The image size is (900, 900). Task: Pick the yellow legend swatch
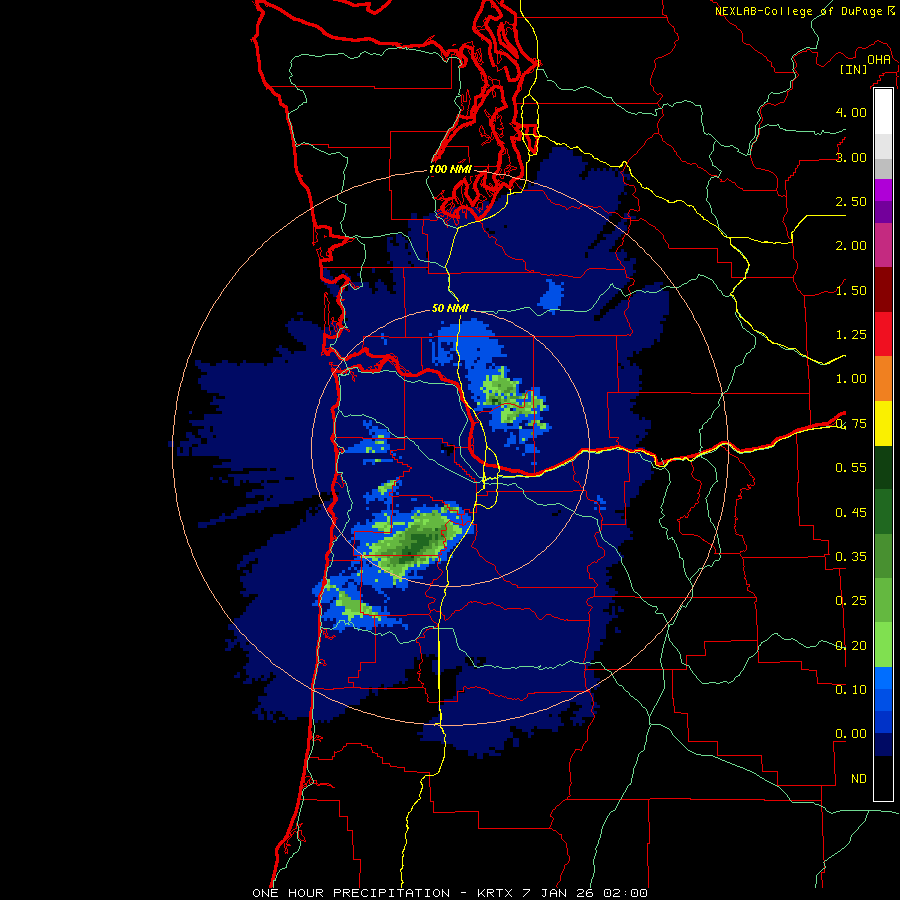(x=883, y=424)
